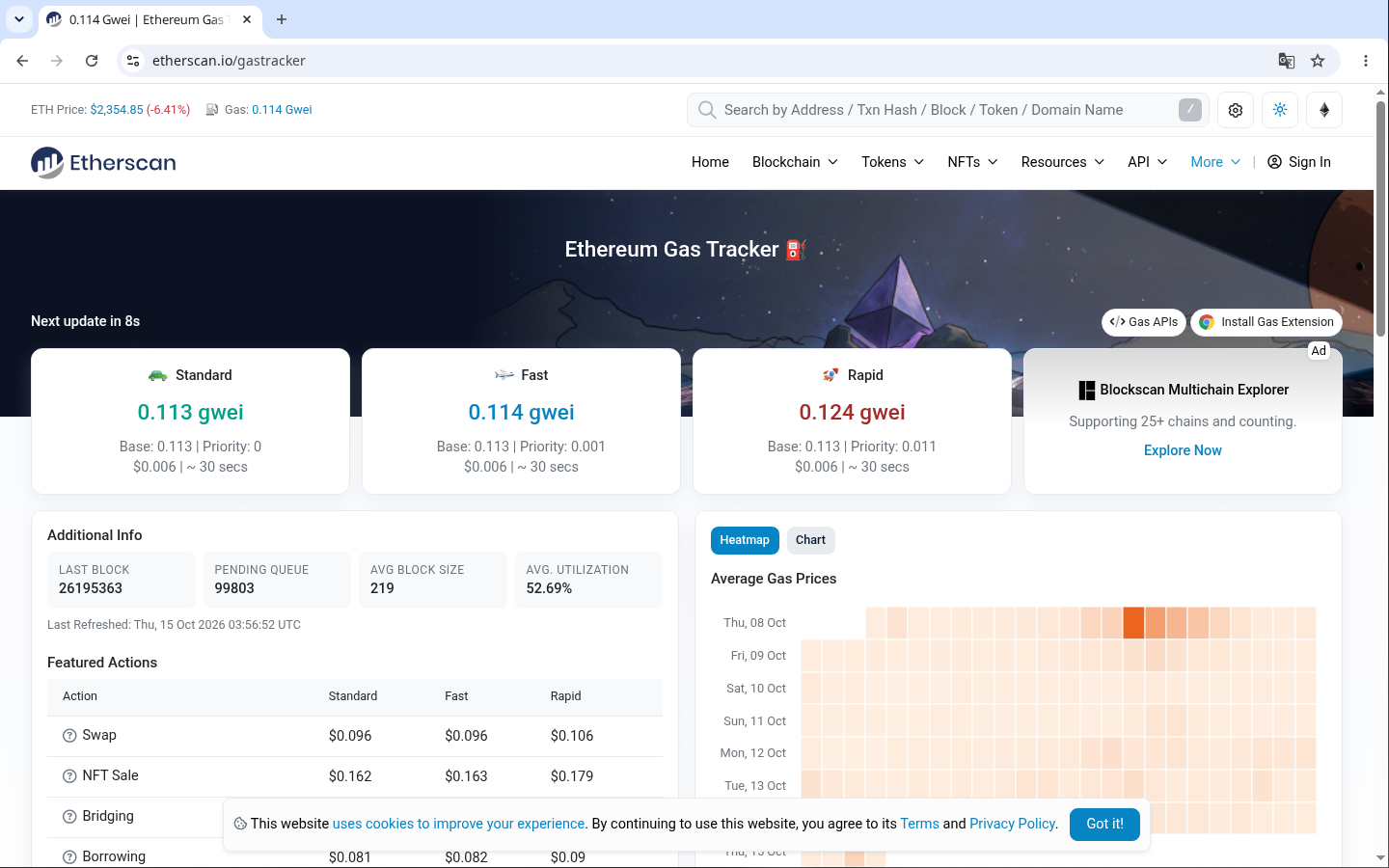Image resolution: width=1389 pixels, height=868 pixels.
Task: Go back to previous page
Action: [x=22, y=61]
